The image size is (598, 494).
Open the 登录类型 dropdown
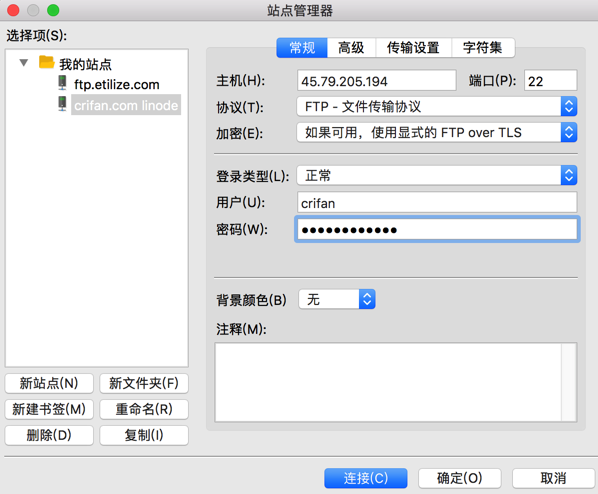tap(437, 175)
